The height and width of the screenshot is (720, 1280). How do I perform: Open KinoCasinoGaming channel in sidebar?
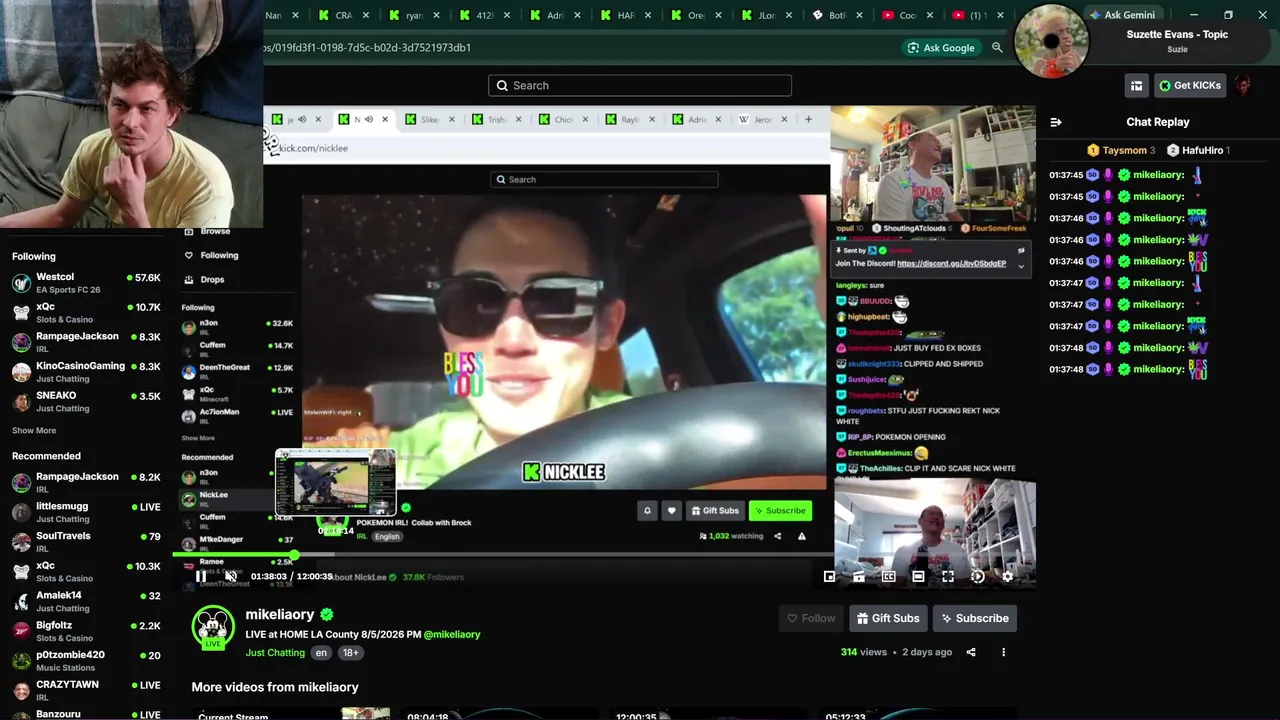(x=86, y=372)
